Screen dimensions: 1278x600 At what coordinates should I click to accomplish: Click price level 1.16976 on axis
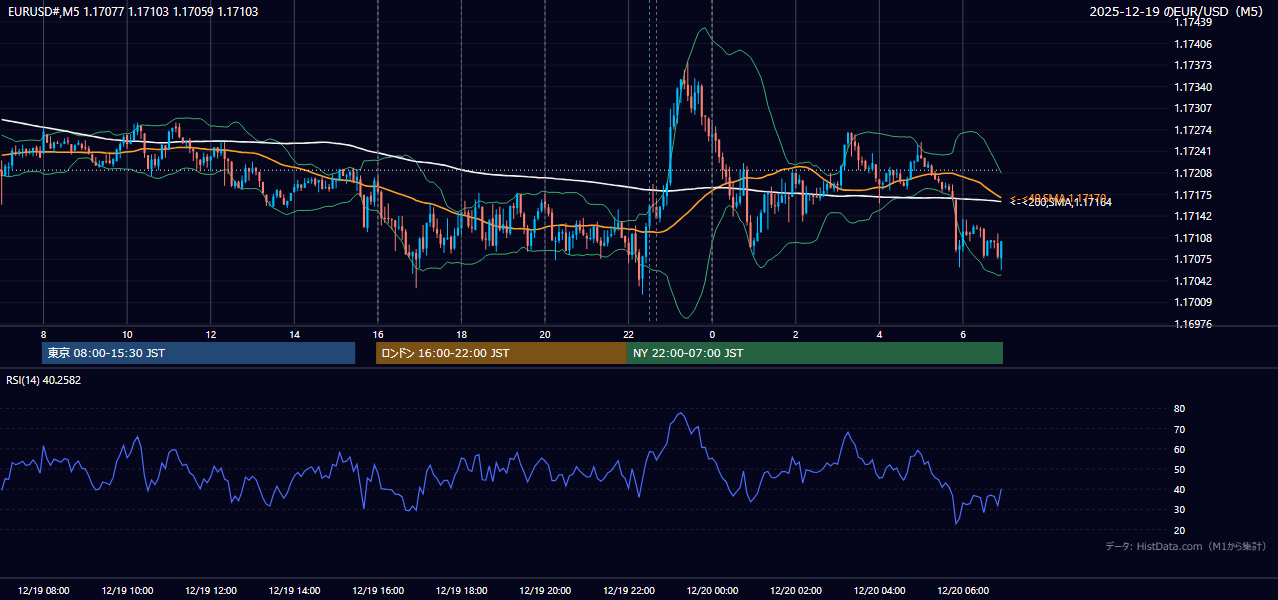click(1193, 324)
